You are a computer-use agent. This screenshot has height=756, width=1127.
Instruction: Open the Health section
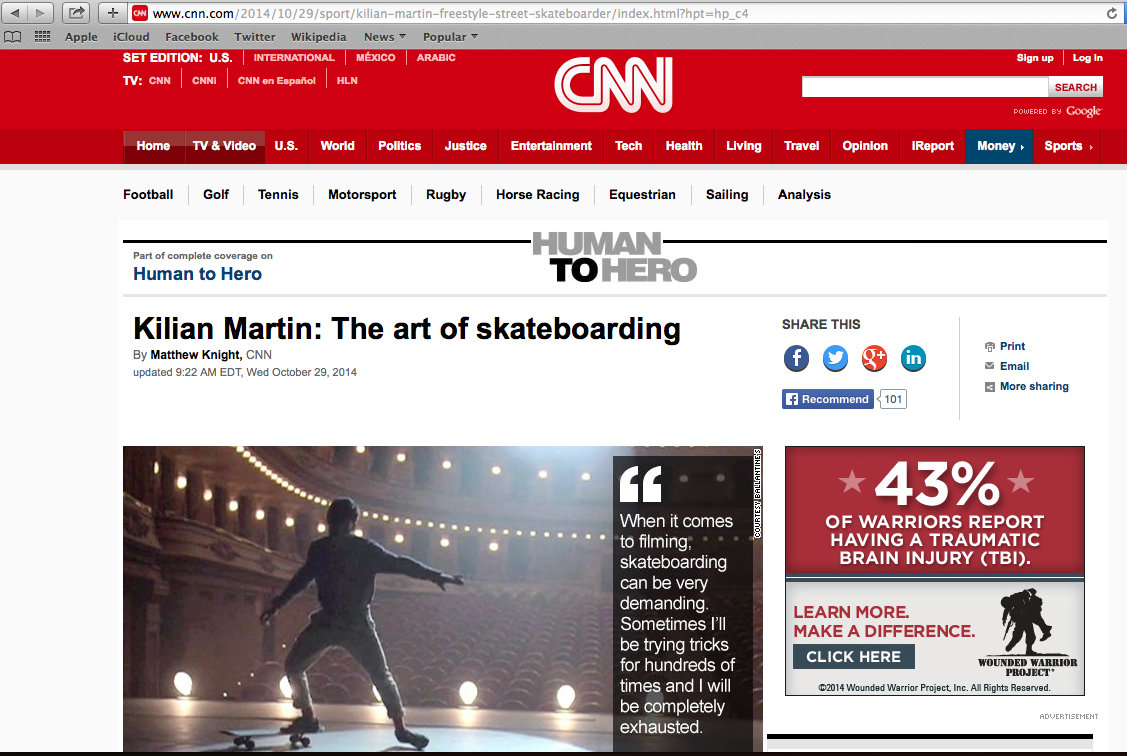[x=684, y=146]
